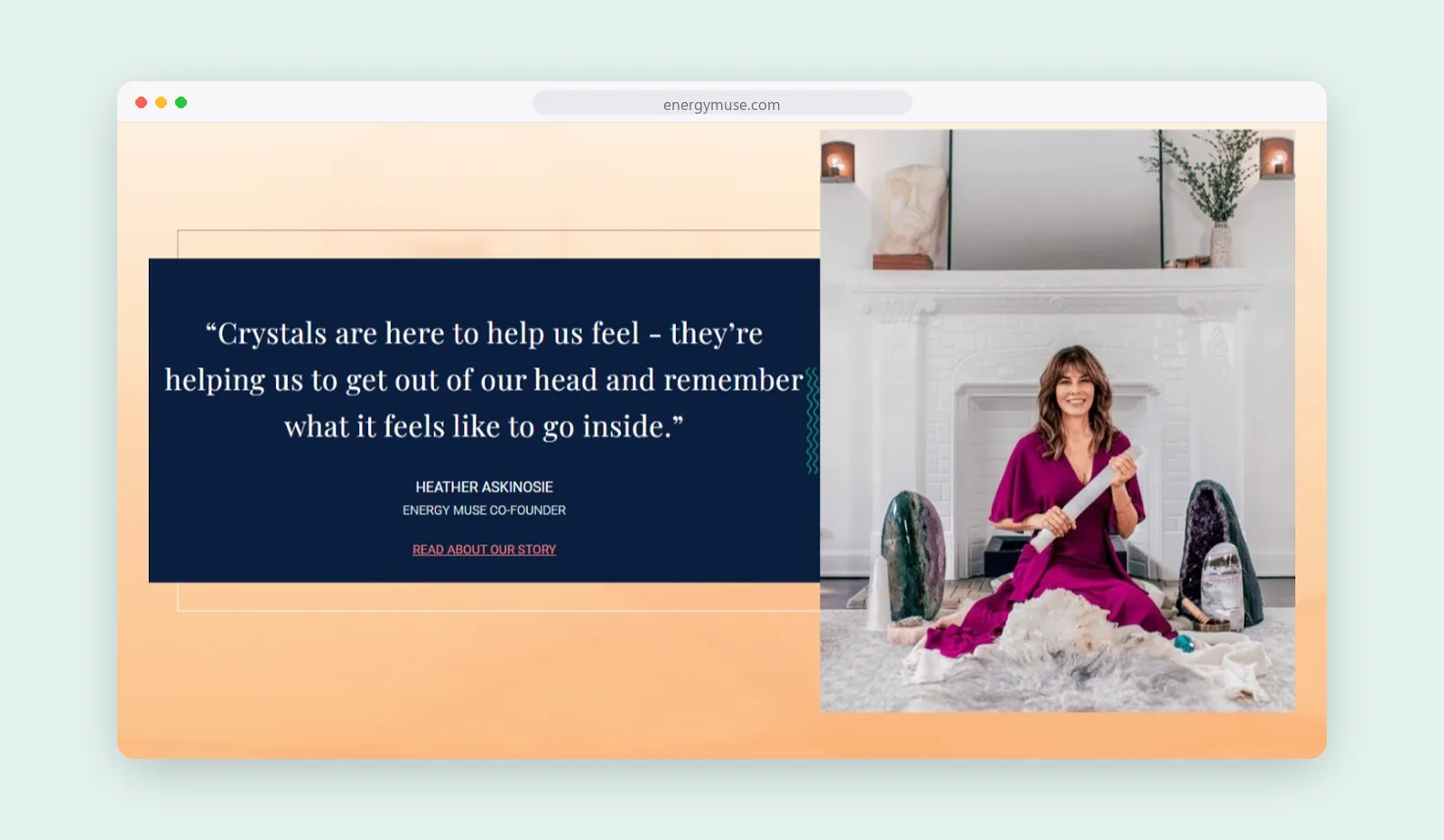Click the green maximize window dot

[180, 102]
